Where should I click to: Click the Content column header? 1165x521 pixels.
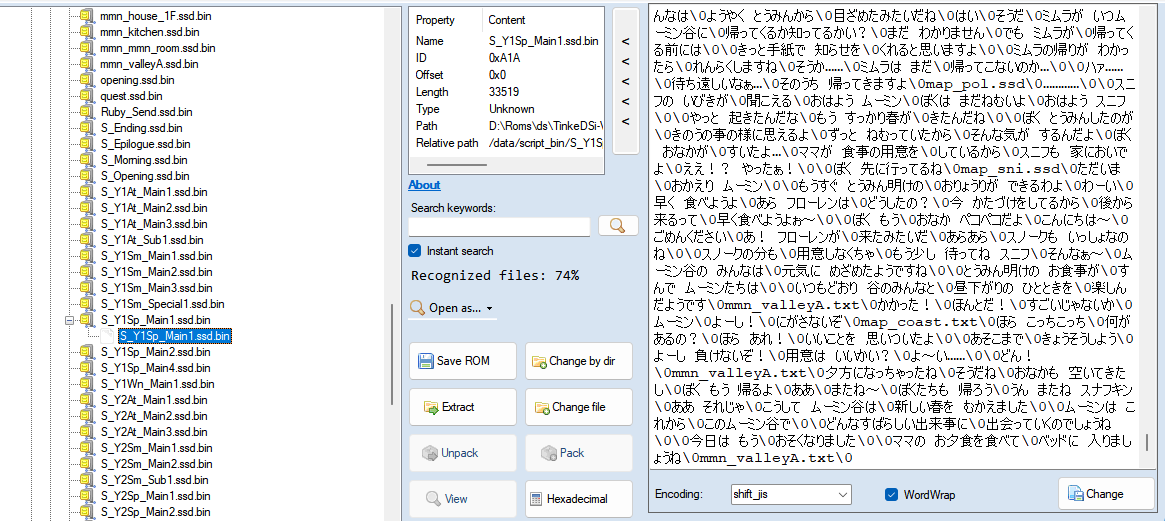coord(507,20)
